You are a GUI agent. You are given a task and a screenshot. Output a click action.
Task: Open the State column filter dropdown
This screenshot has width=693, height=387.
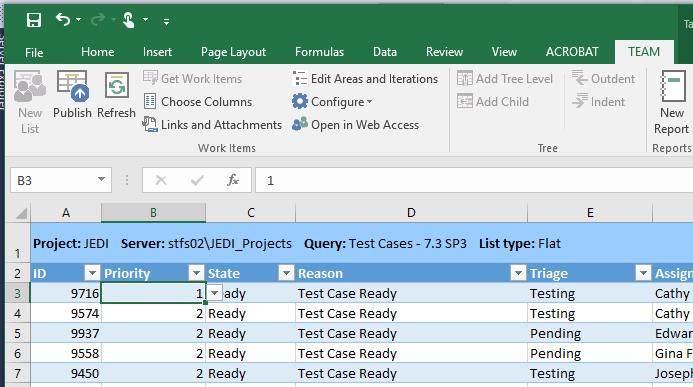coord(286,273)
